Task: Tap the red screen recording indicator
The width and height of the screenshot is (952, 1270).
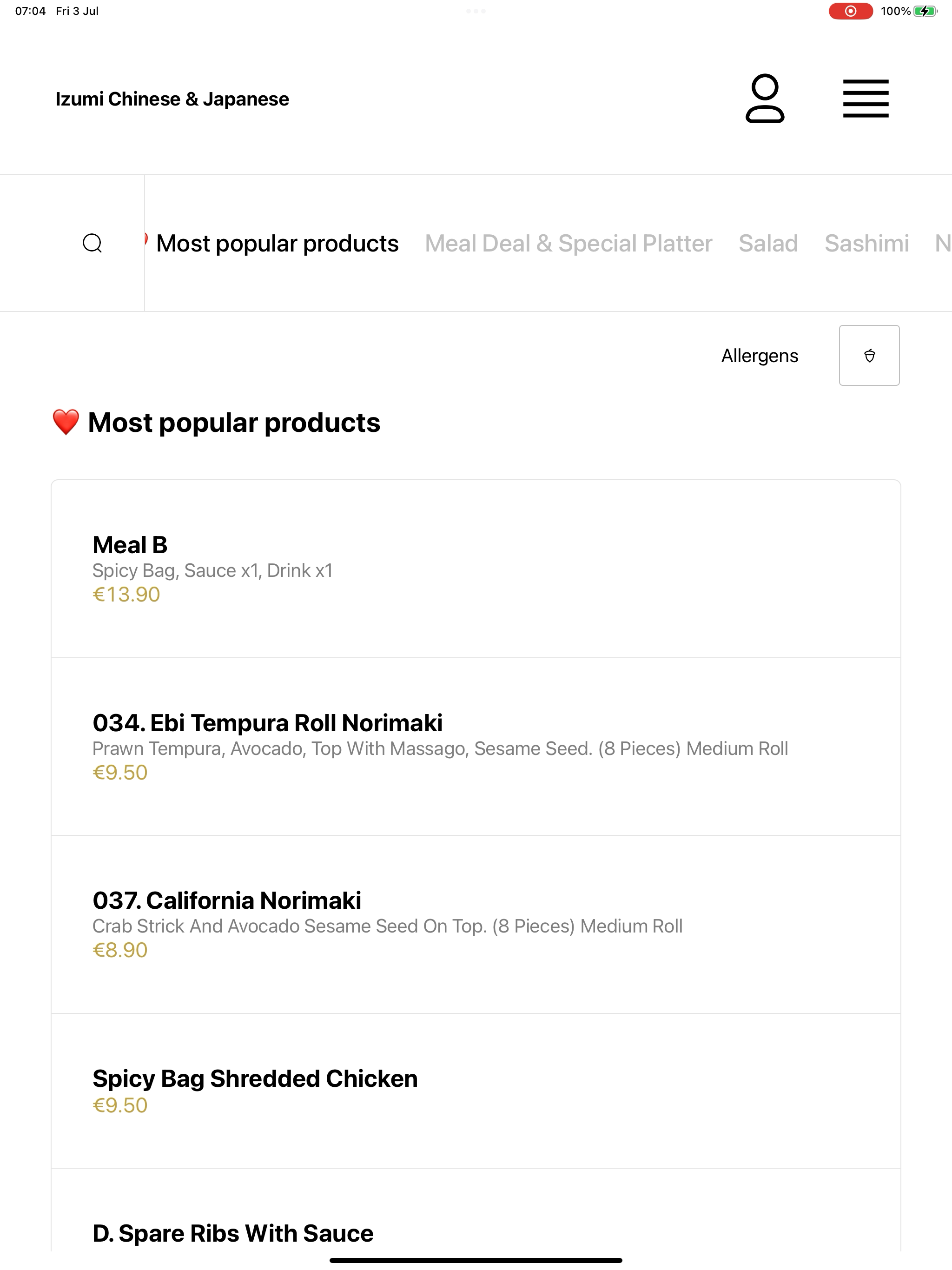Action: coord(850,11)
